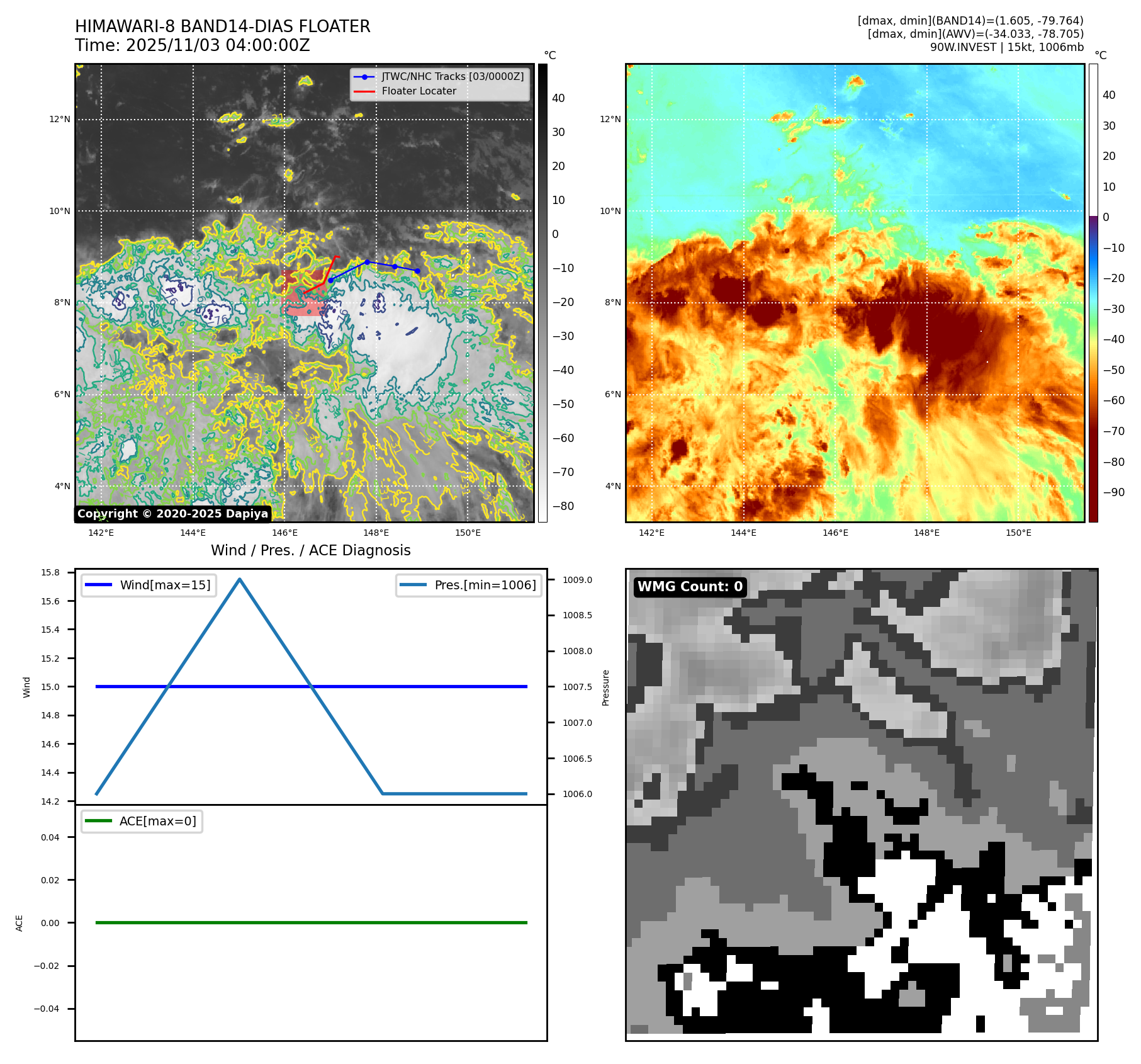Image resolution: width=1141 pixels, height=1064 pixels.
Task: Click the 90W.INVEST 15kt, 1006mb label
Action: (1006, 47)
